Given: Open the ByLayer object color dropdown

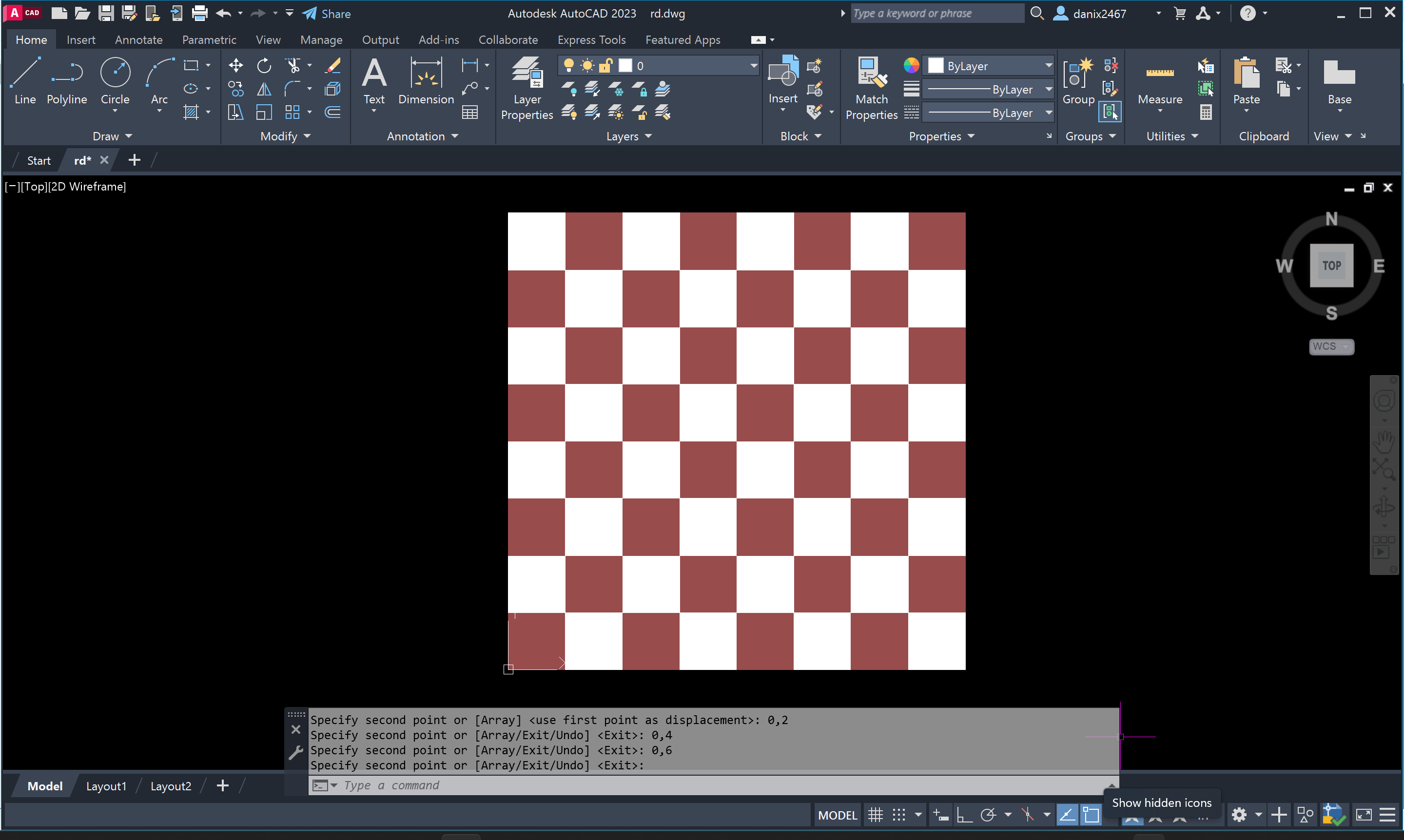Looking at the screenshot, I should (x=1048, y=66).
